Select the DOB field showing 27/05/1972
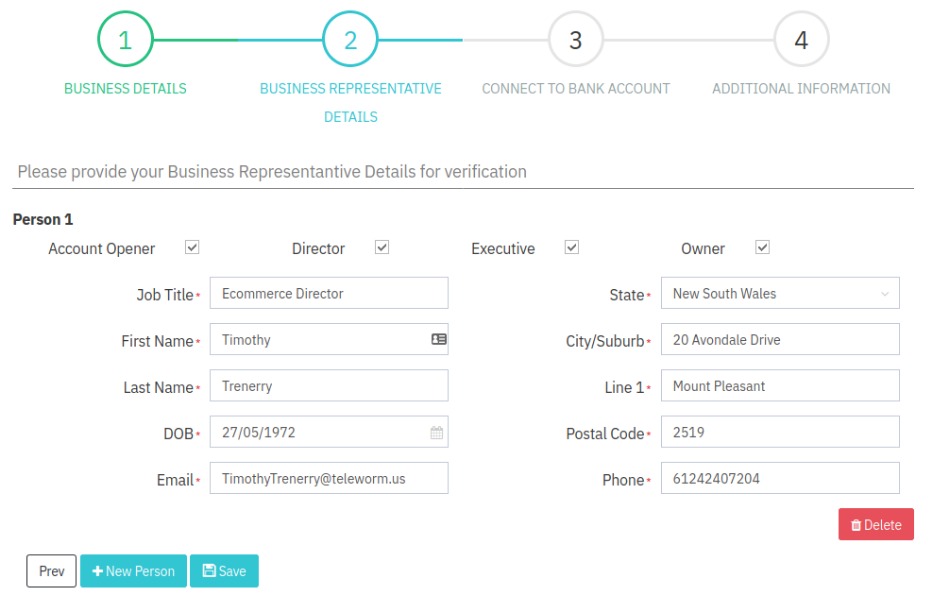 (329, 432)
